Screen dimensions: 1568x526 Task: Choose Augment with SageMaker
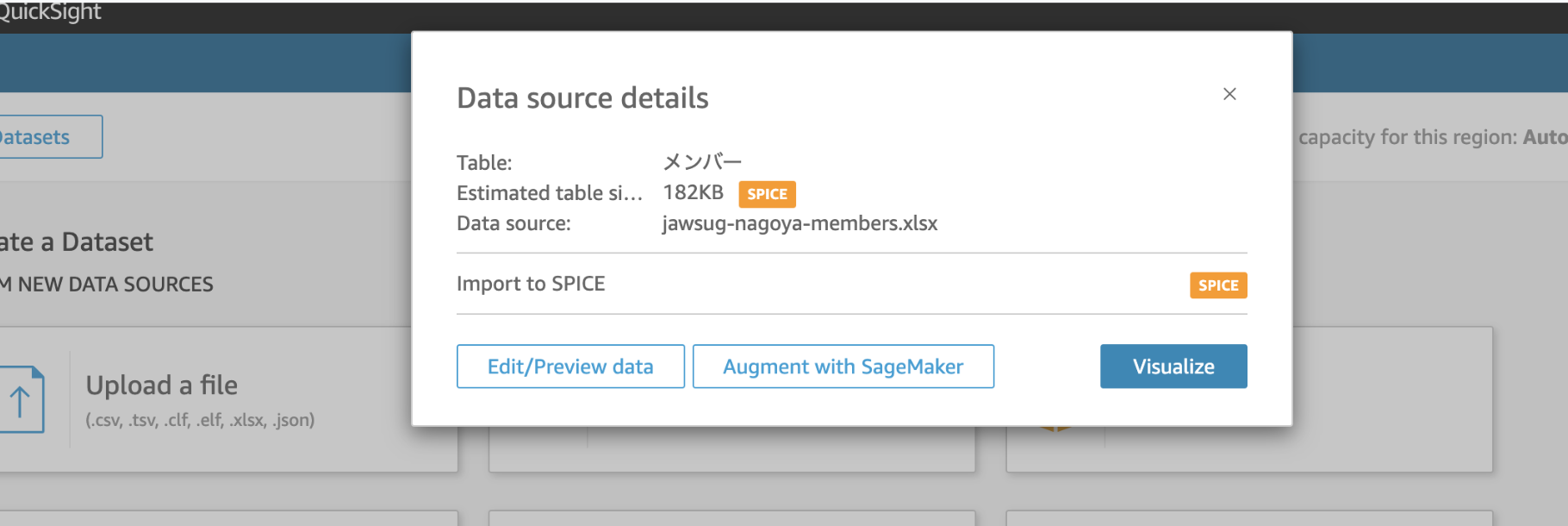tap(843, 366)
